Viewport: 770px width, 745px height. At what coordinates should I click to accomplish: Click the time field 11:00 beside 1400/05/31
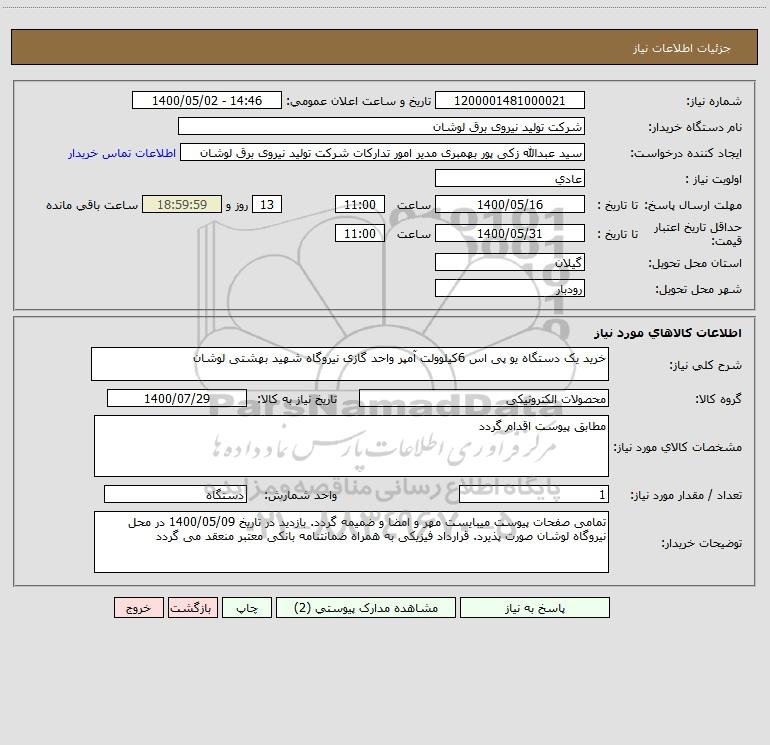359,233
